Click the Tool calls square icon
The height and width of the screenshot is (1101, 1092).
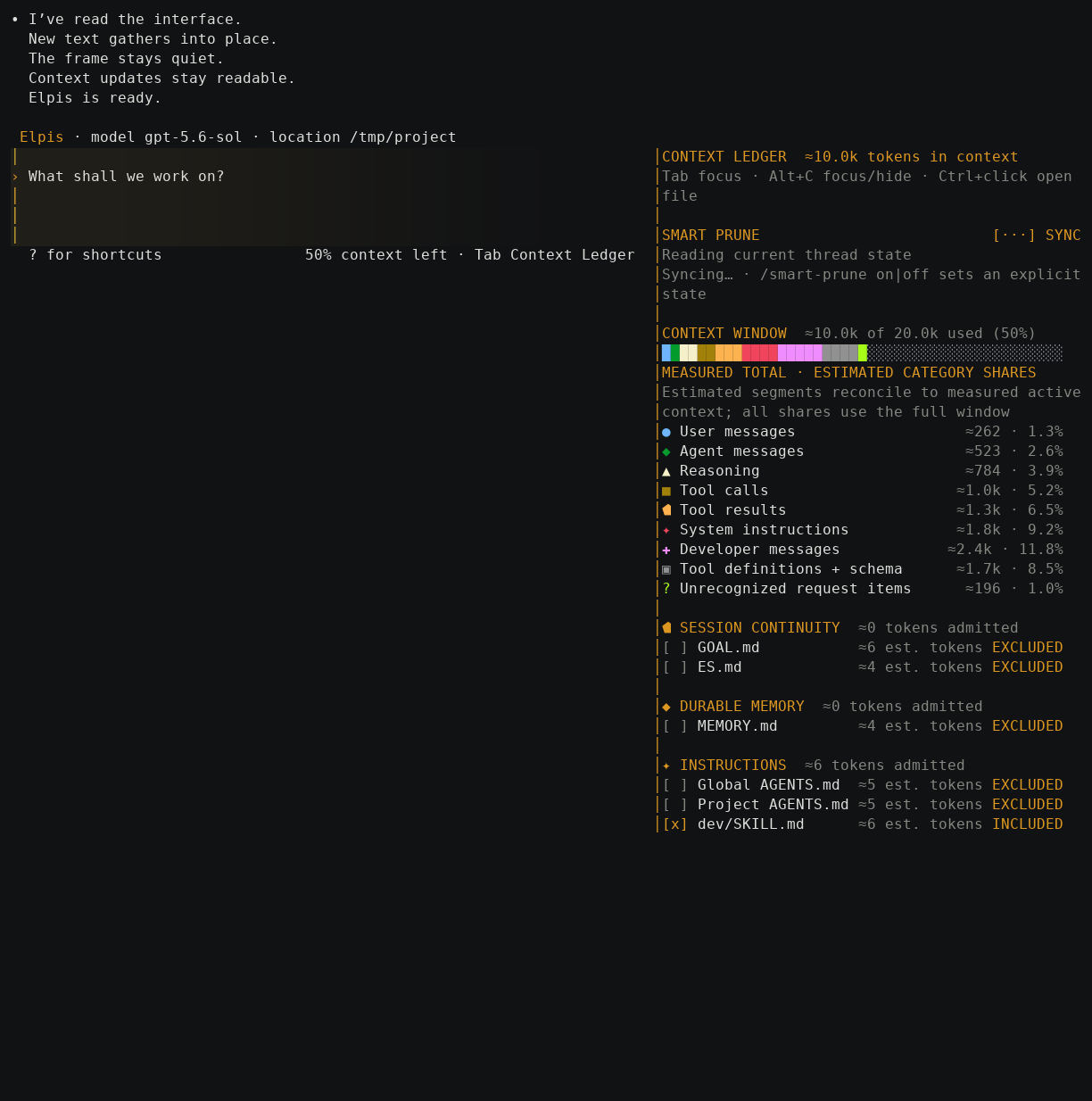click(x=666, y=491)
